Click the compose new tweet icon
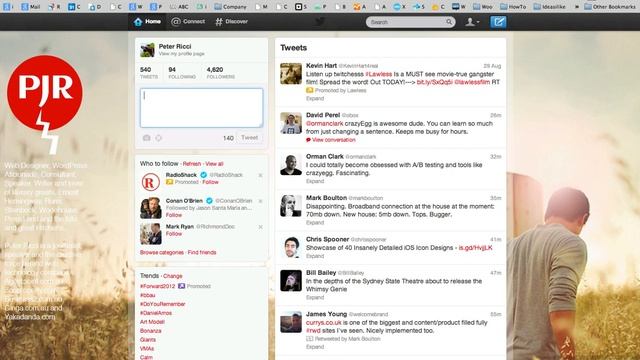640x360 pixels. point(498,22)
